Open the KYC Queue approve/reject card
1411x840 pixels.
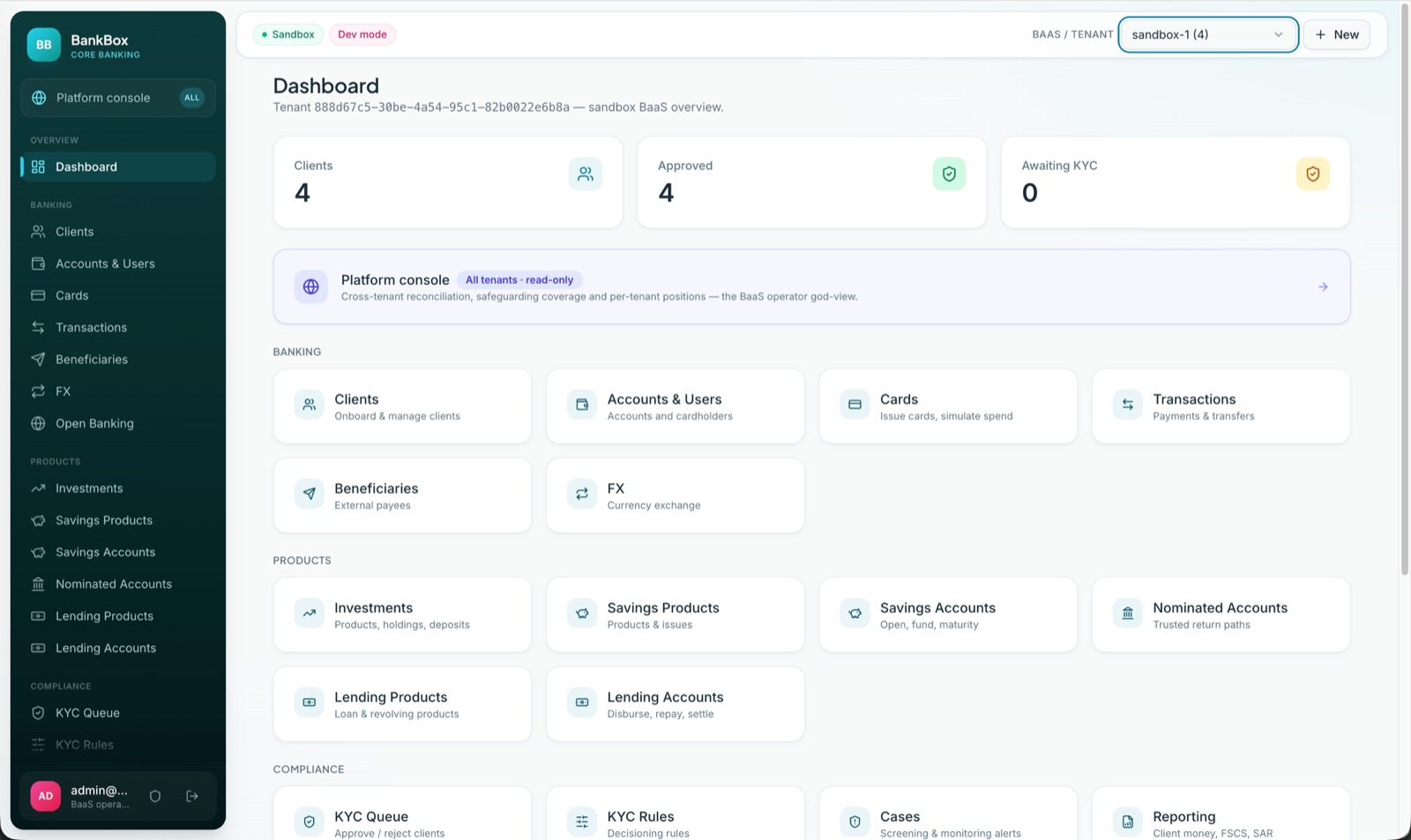click(x=402, y=814)
